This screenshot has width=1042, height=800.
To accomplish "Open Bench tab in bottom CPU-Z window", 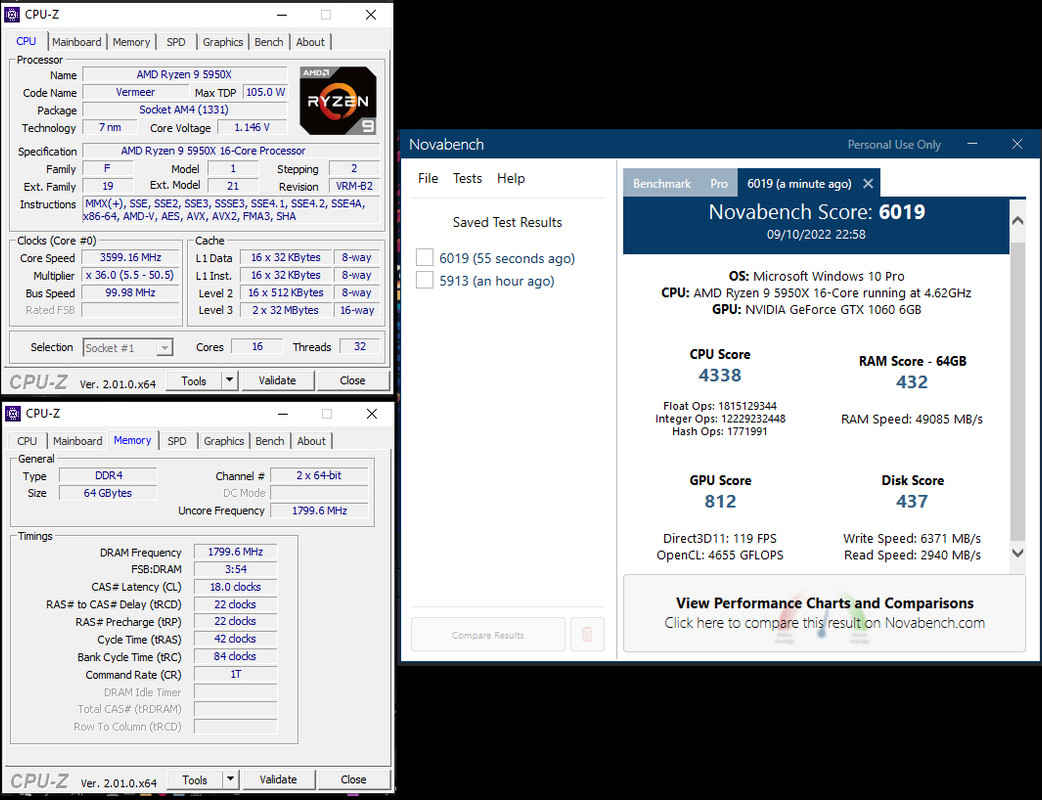I will point(270,441).
